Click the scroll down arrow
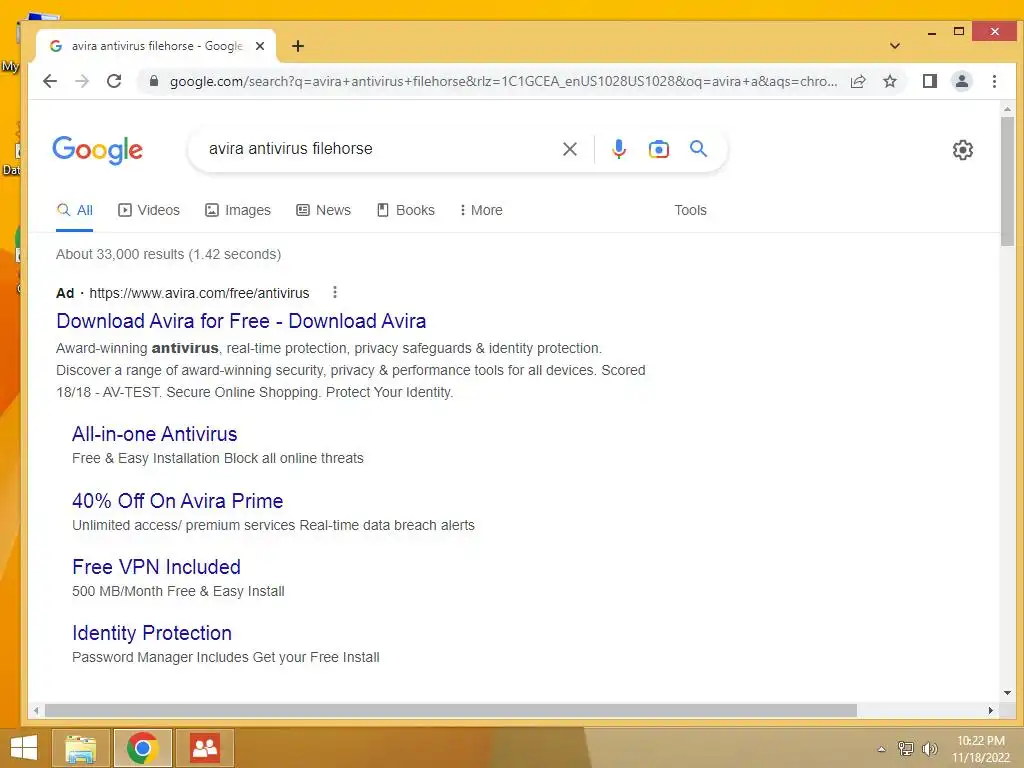 click(x=1007, y=693)
